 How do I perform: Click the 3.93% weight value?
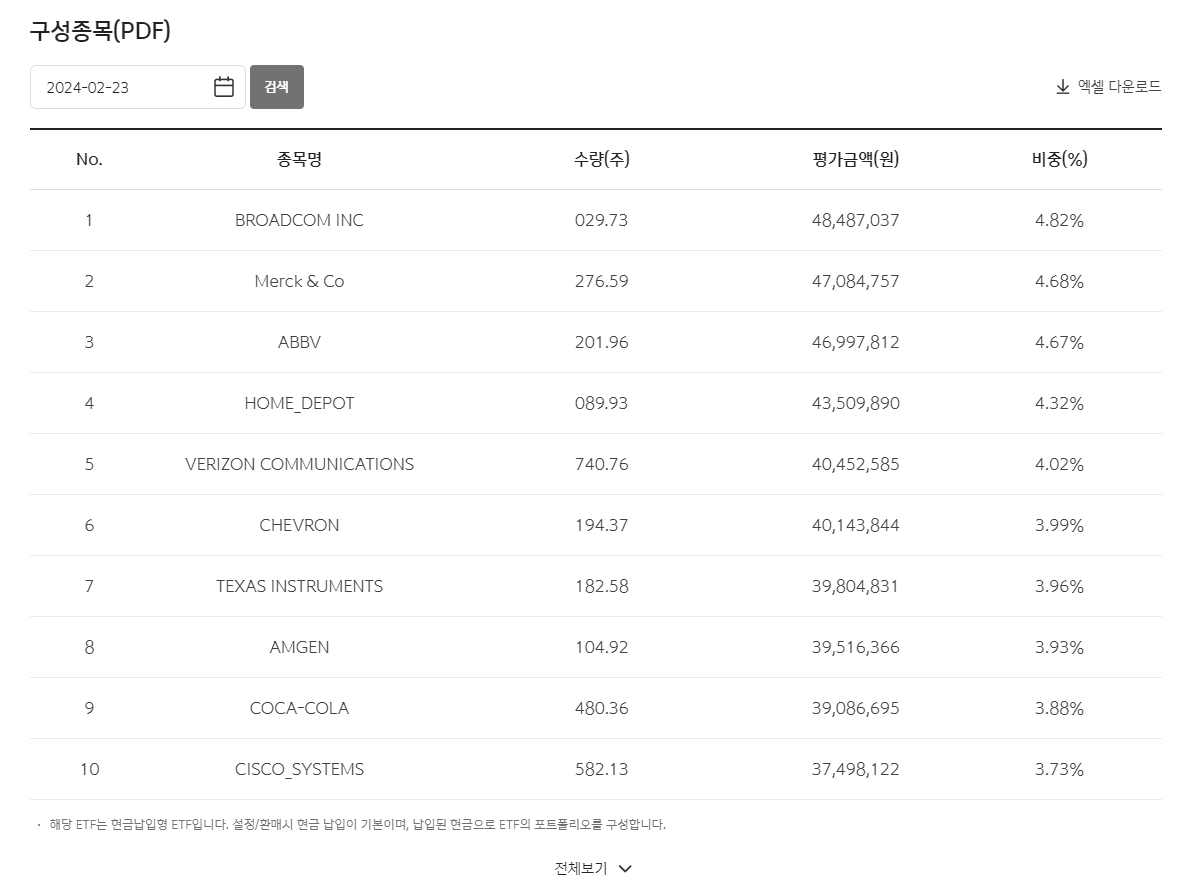[1060, 647]
